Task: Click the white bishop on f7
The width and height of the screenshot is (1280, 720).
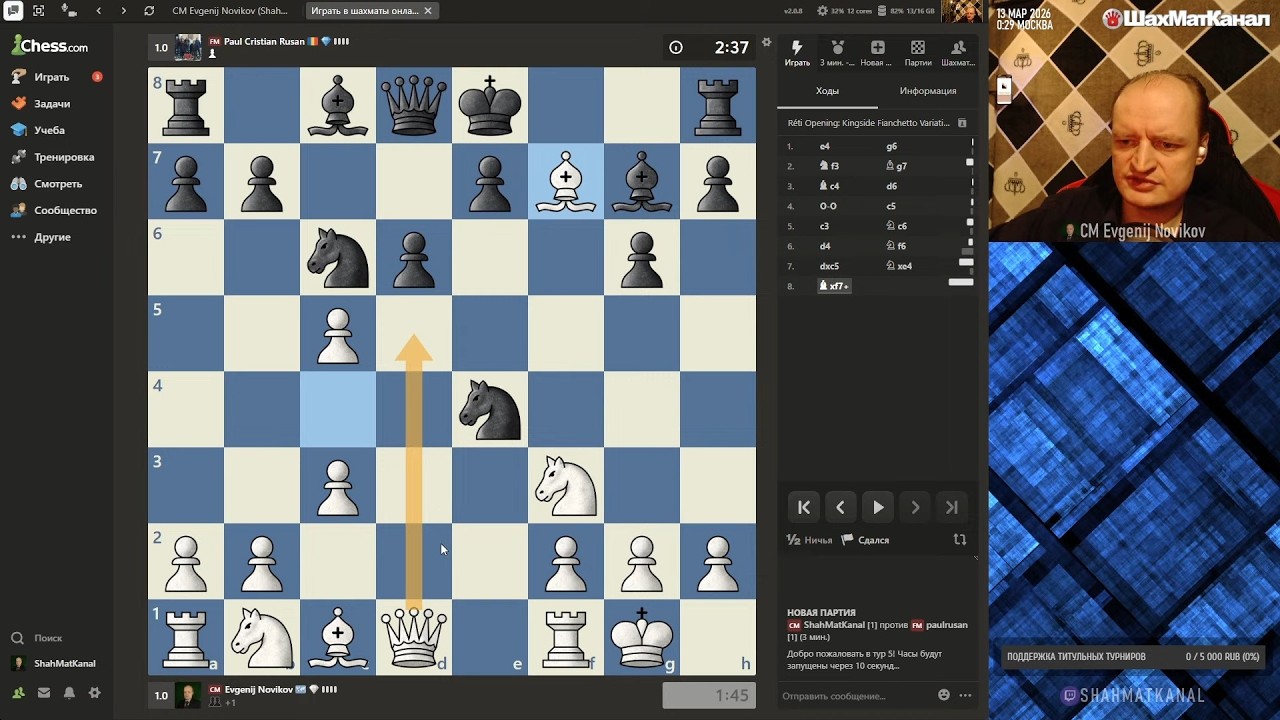Action: (566, 181)
